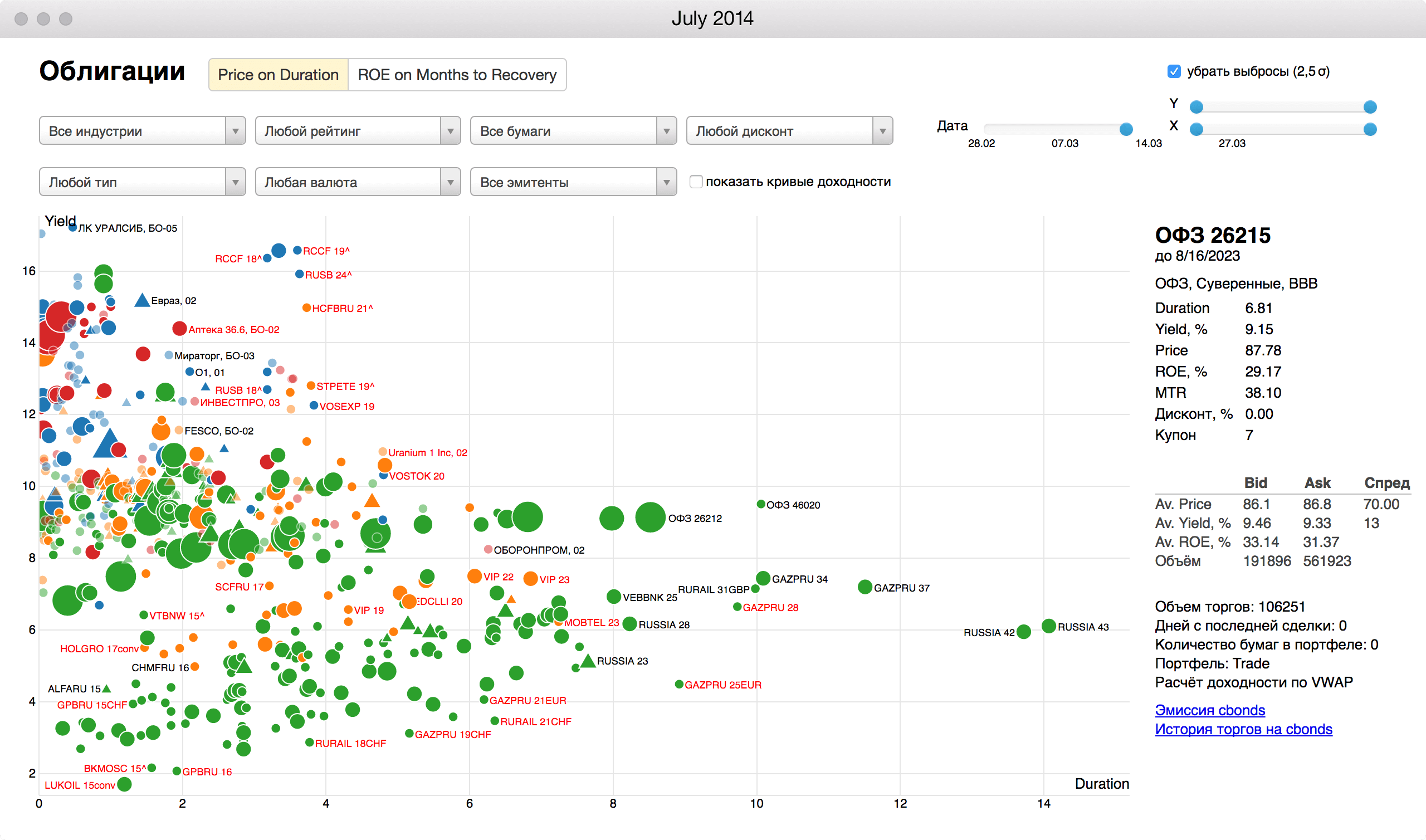Select the GAZPRU 25EUR bond point

(679, 685)
